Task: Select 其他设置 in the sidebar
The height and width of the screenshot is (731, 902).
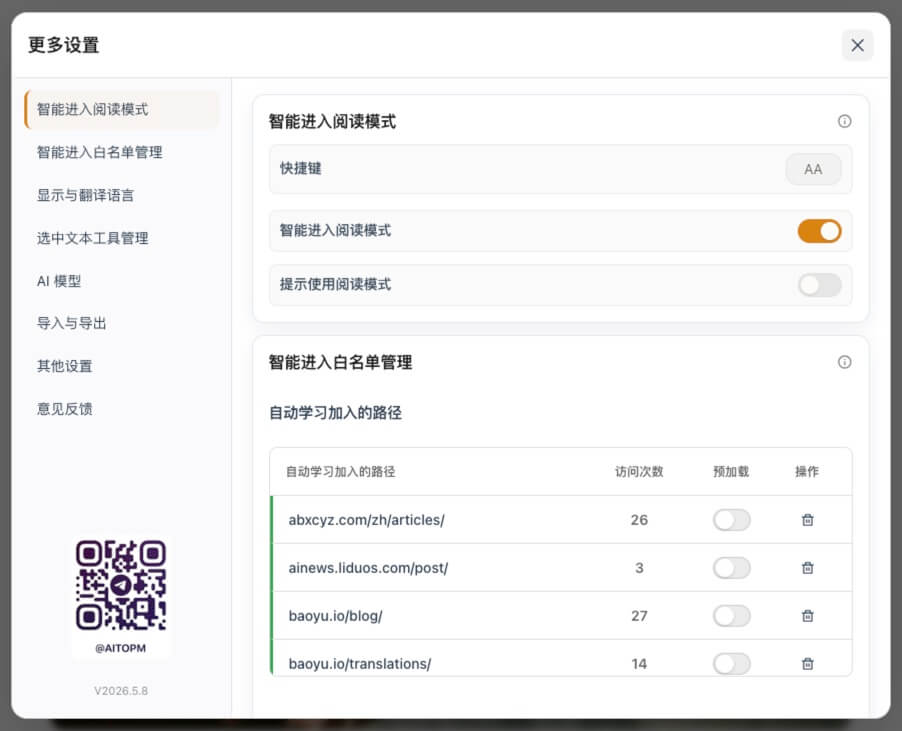Action: click(122, 366)
